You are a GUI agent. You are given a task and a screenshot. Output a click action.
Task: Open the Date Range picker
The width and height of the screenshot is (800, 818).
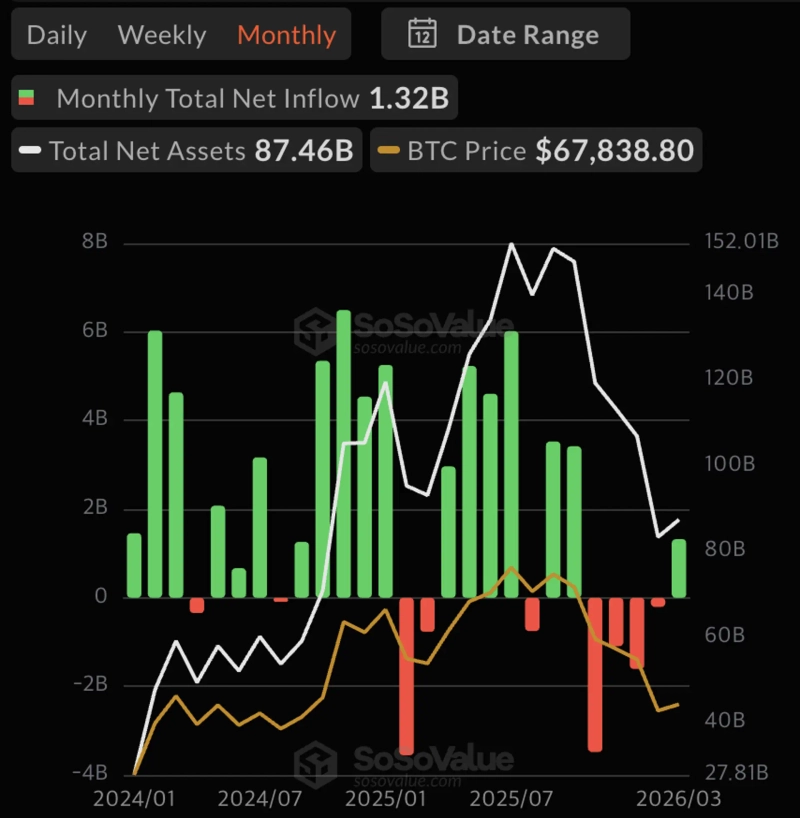506,35
